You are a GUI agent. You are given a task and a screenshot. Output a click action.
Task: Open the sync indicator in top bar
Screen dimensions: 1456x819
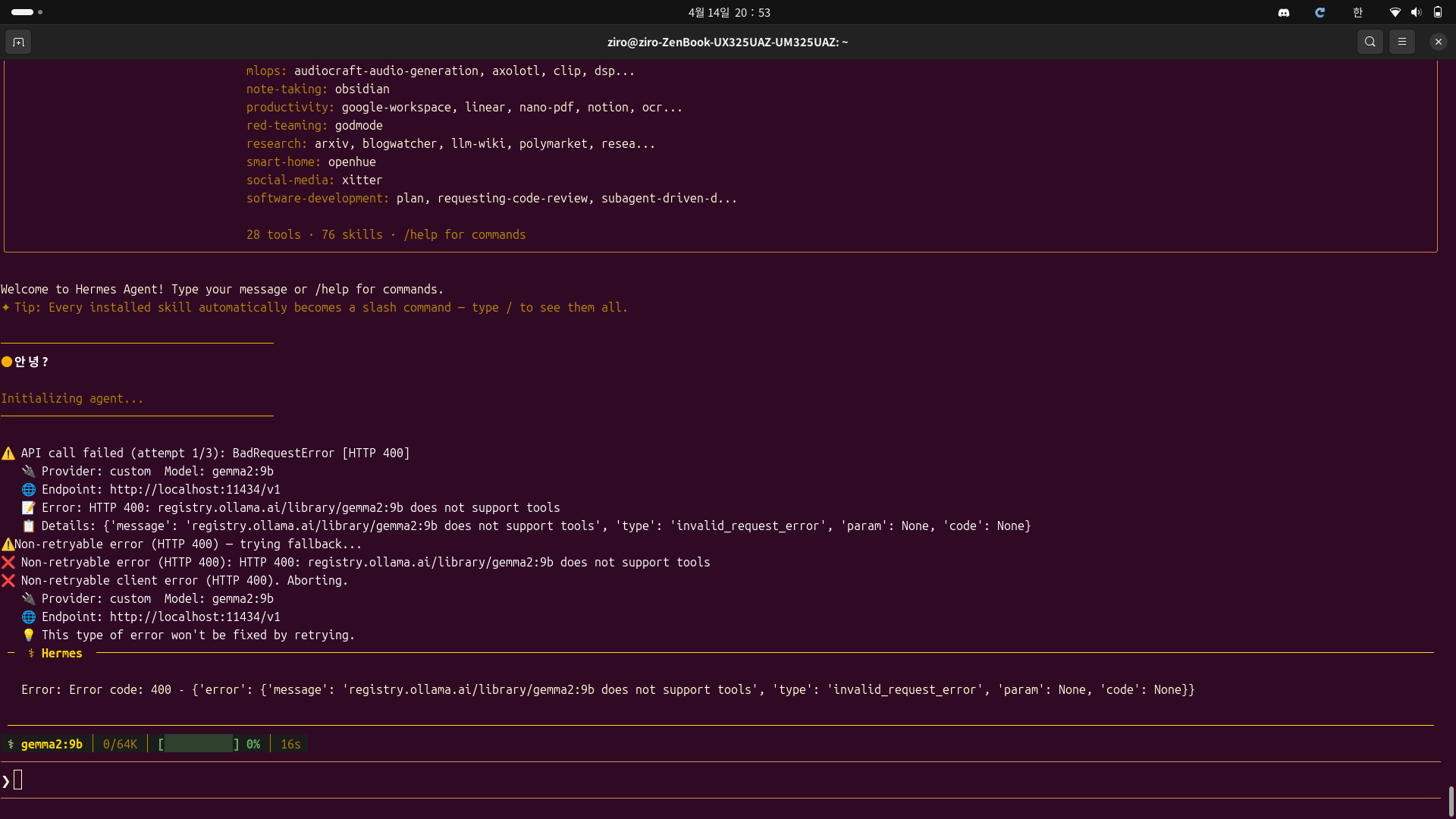(1319, 12)
